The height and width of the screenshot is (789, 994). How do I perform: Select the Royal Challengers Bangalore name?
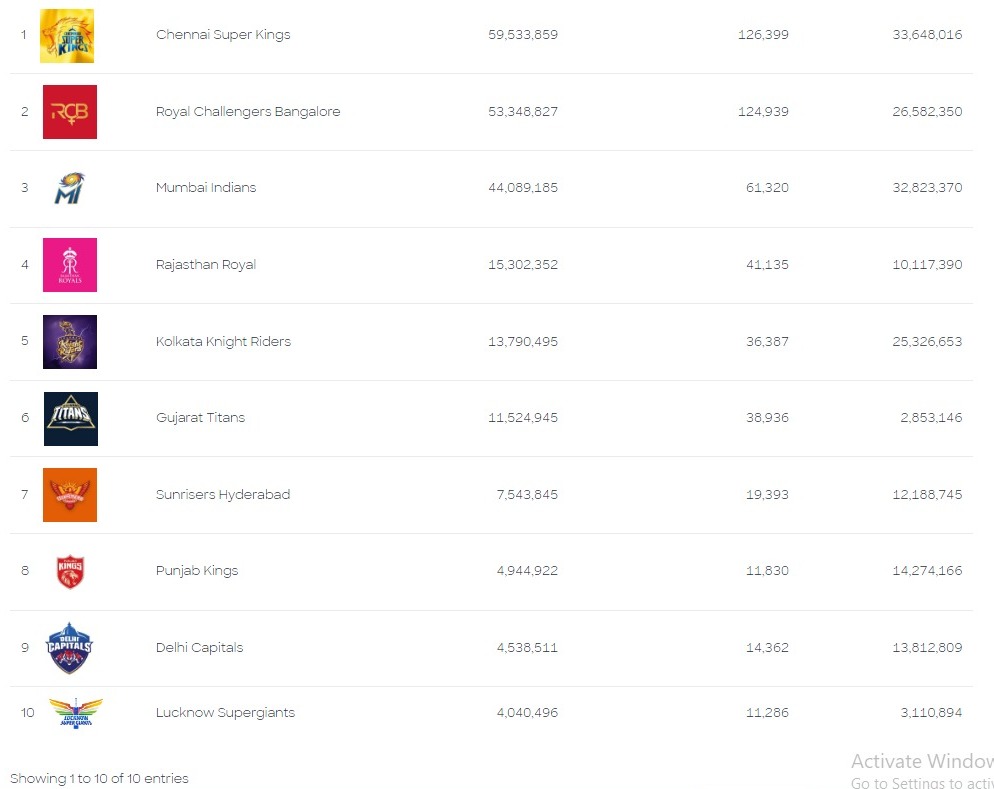pos(248,112)
